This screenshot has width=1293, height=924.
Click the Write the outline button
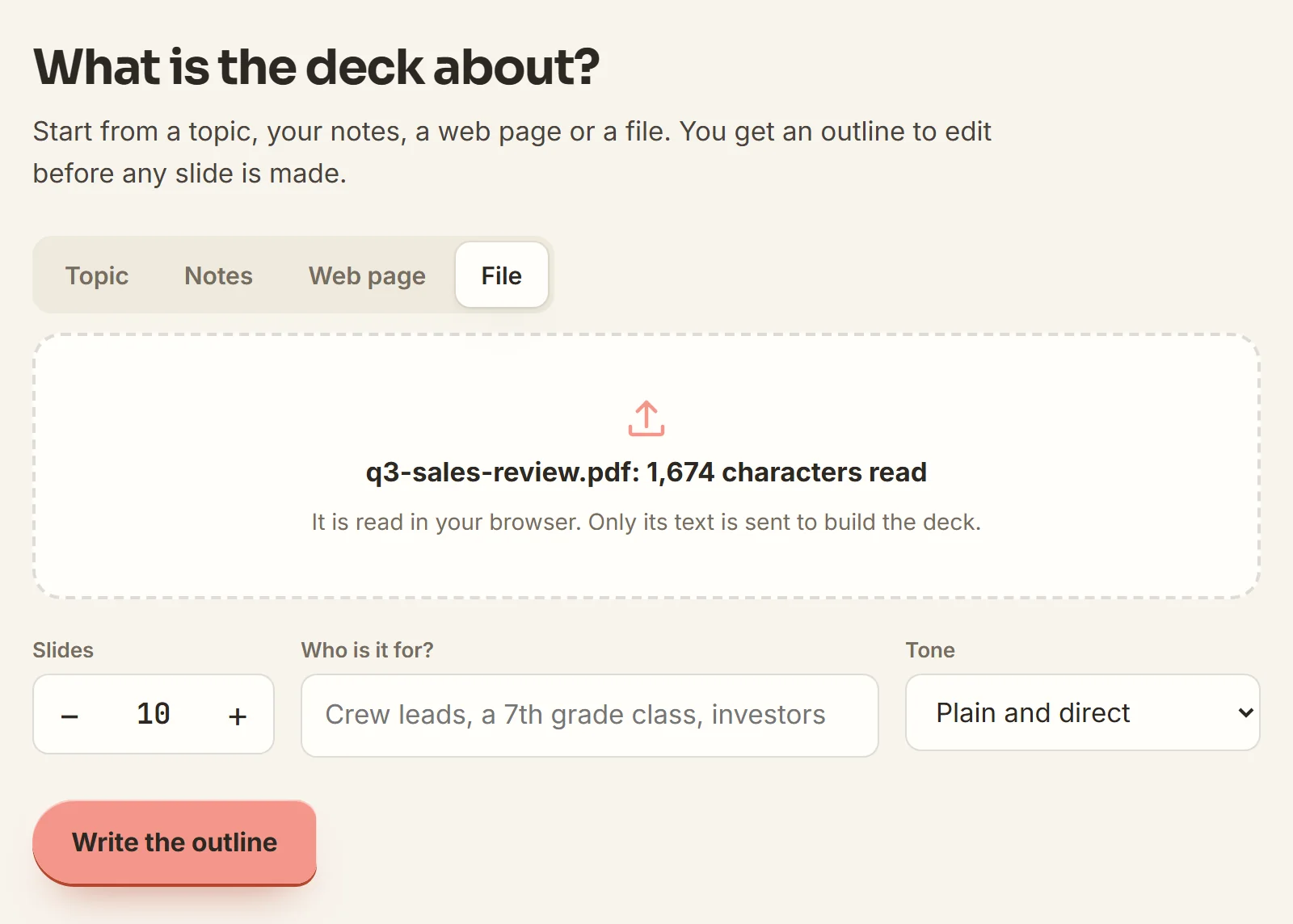pos(175,842)
